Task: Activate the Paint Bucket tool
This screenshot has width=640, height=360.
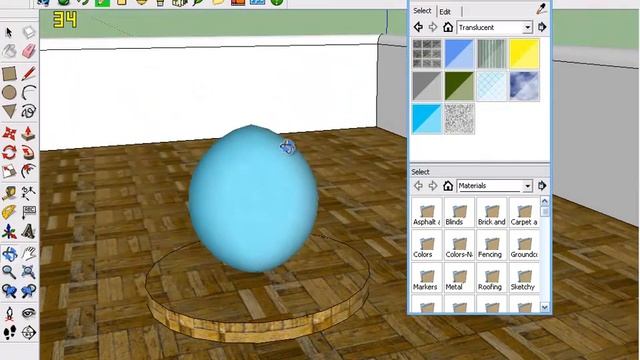Action: [9, 51]
